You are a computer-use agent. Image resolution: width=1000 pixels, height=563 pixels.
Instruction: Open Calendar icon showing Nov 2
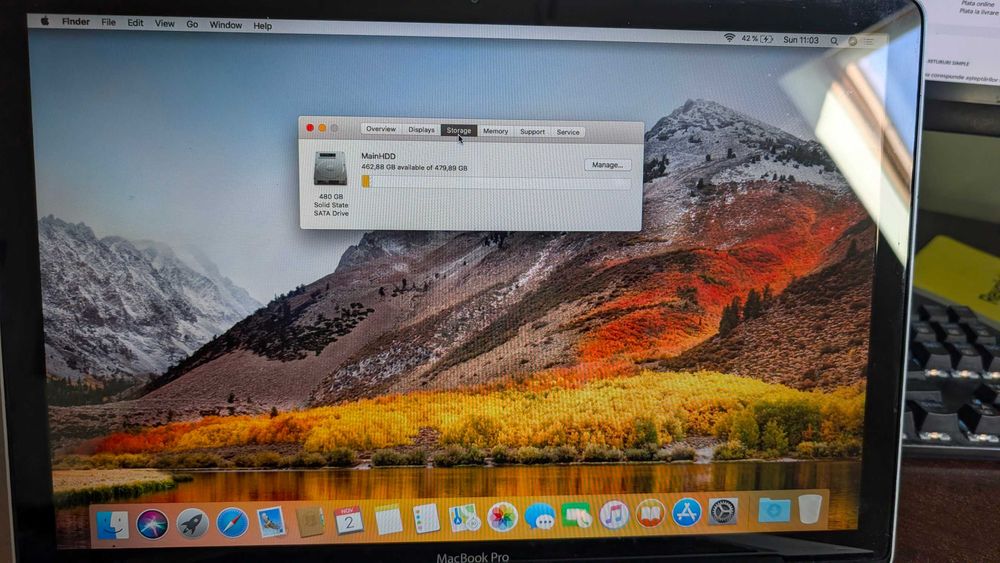349,520
